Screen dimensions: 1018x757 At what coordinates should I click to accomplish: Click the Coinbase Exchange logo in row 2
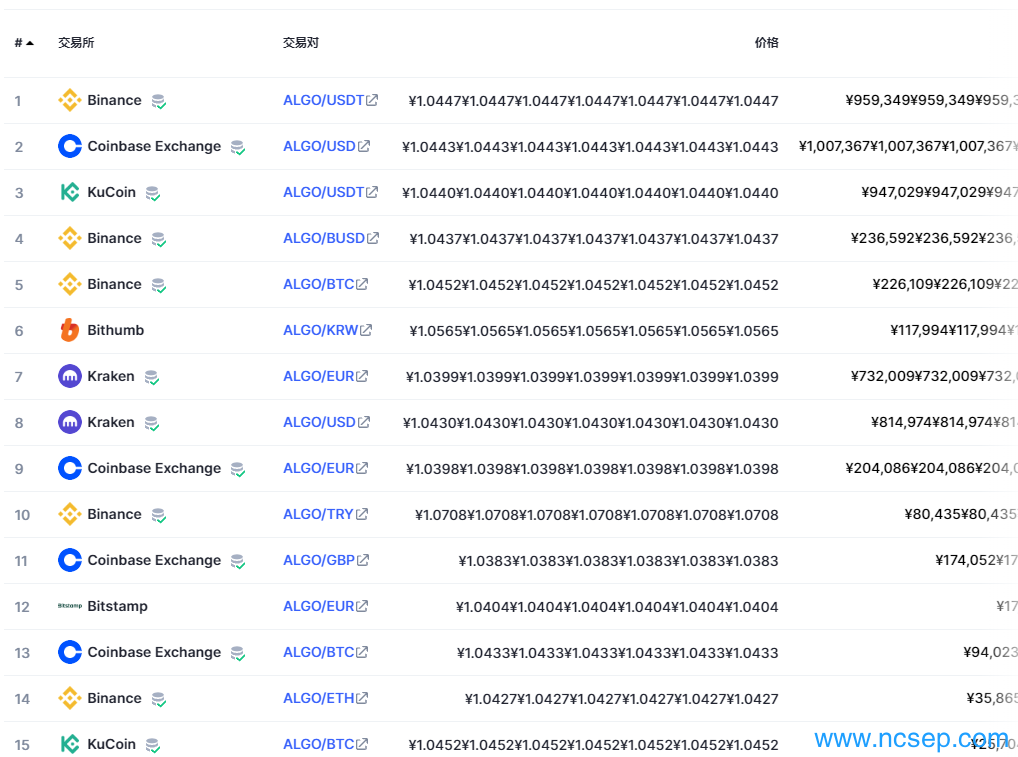(x=69, y=147)
